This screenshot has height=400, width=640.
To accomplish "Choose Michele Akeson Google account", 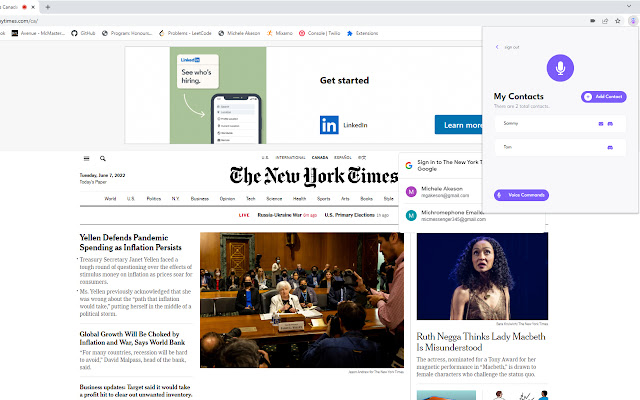I will [x=444, y=191].
